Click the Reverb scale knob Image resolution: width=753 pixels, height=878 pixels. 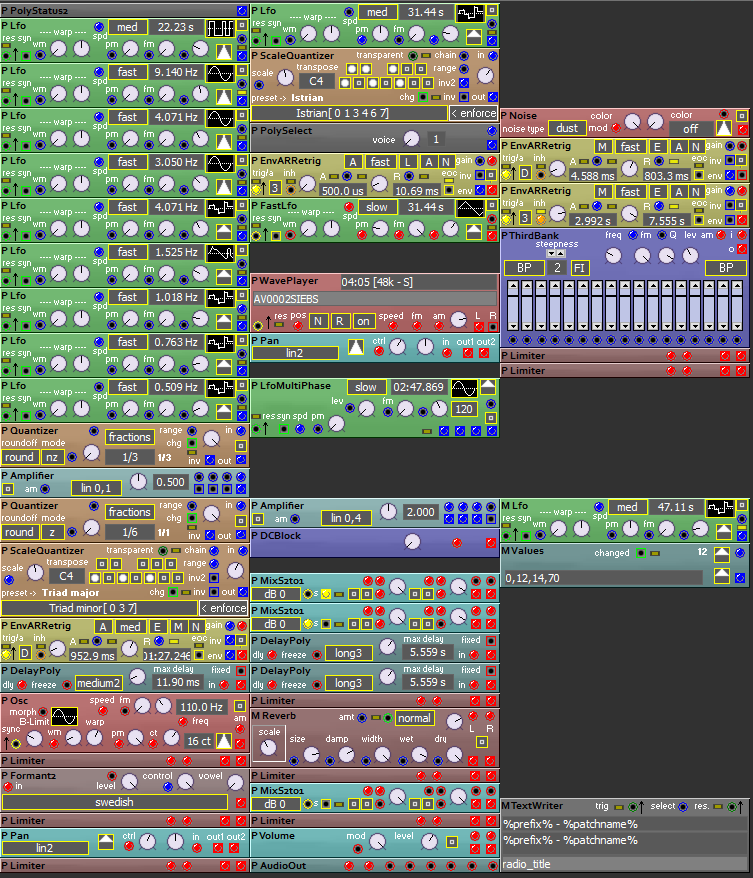click(270, 749)
